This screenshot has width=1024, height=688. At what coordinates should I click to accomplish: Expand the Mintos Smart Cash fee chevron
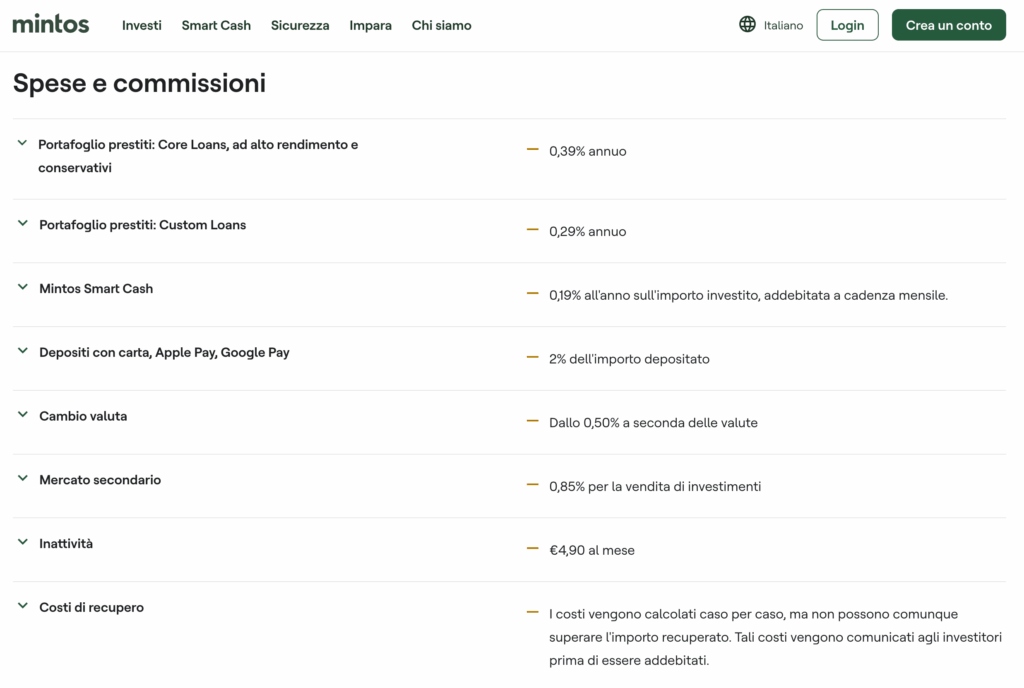[x=23, y=288]
